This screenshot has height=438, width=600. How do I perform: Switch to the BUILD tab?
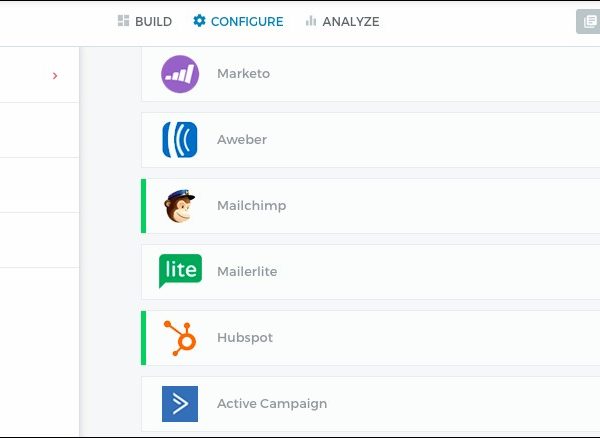[153, 22]
